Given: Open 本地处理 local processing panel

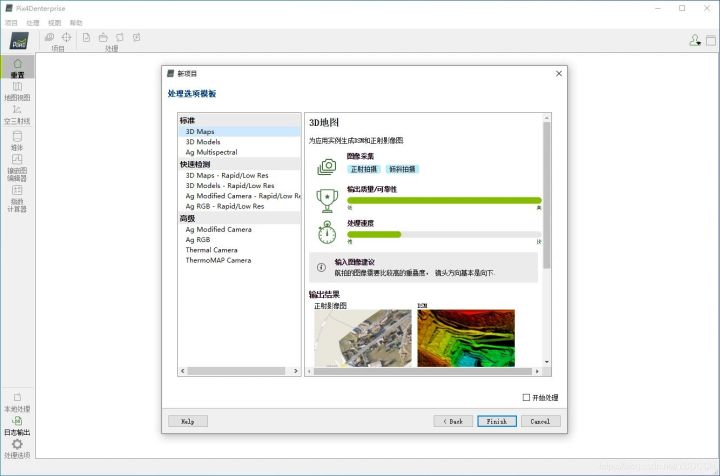Looking at the screenshot, I should pos(17,403).
